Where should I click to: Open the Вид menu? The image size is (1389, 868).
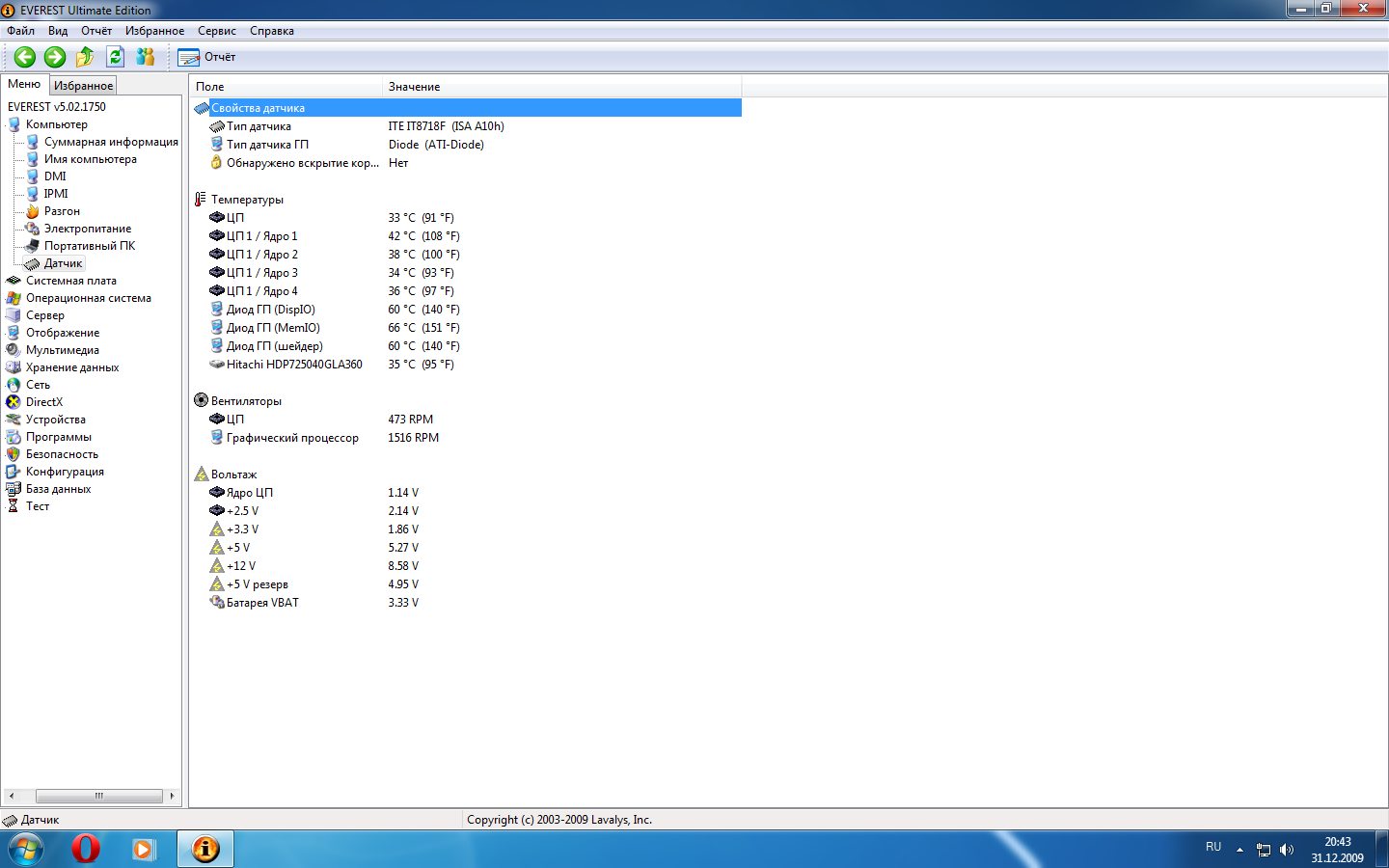[x=58, y=31]
